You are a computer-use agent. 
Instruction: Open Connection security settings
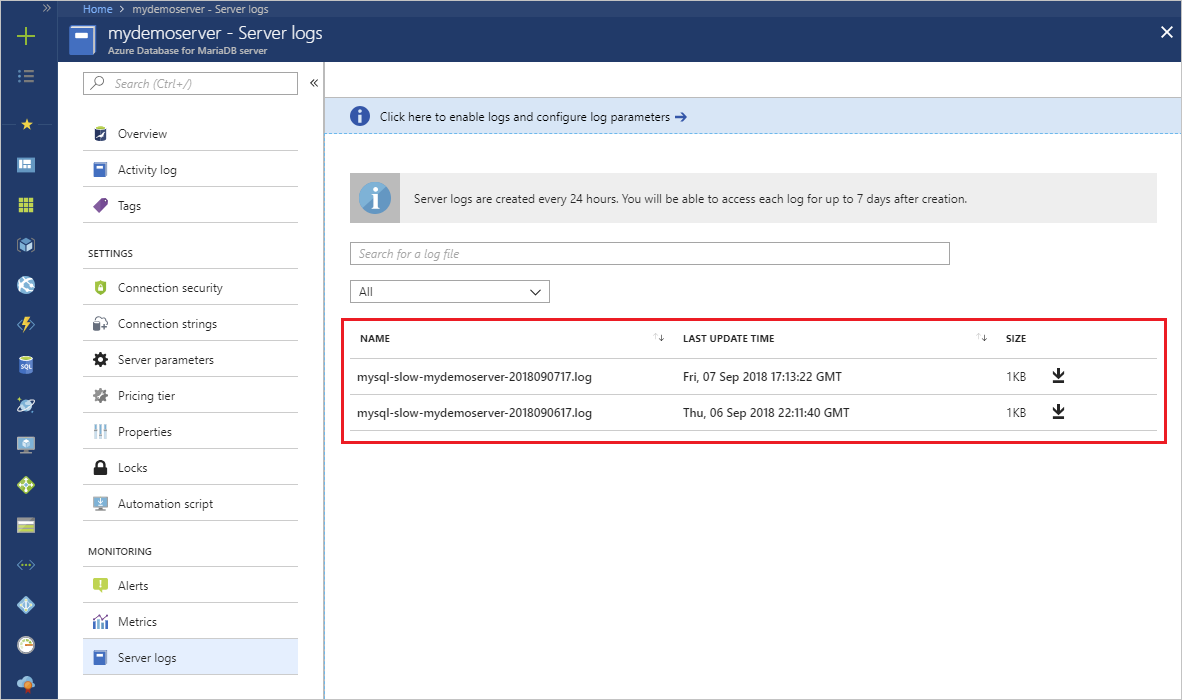click(x=190, y=288)
